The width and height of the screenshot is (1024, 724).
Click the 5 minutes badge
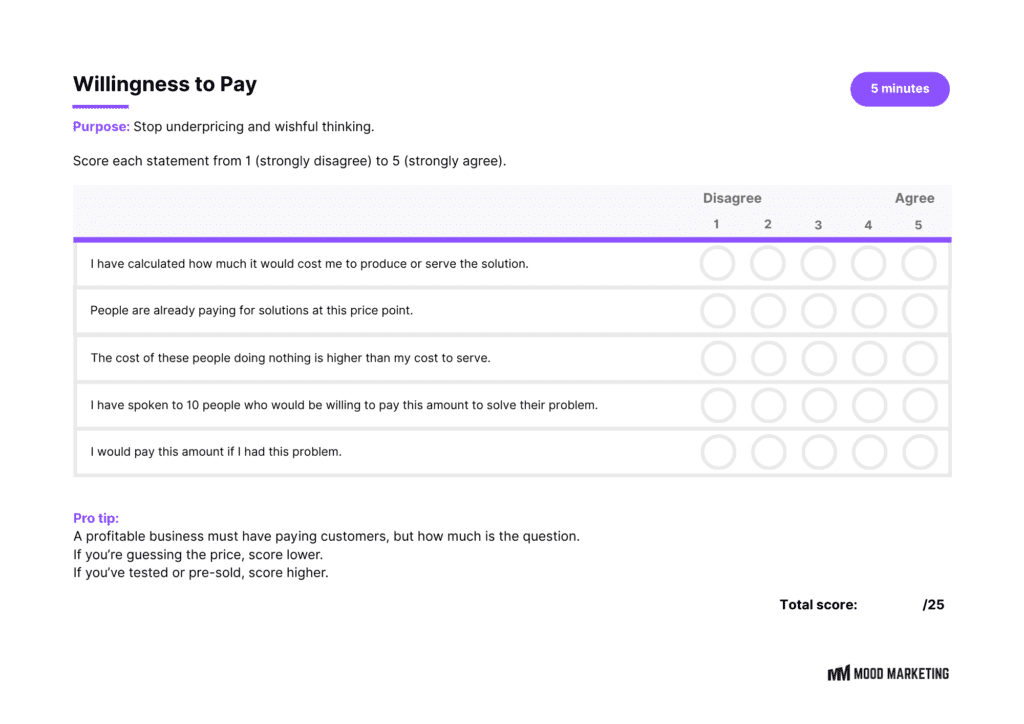point(899,89)
